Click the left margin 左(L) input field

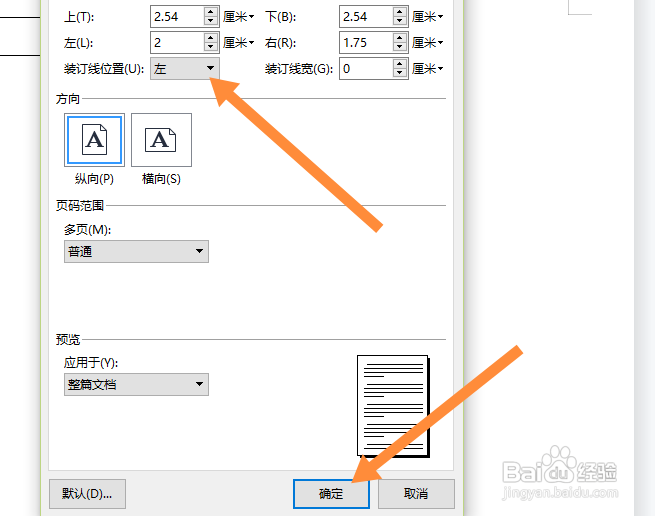point(178,43)
